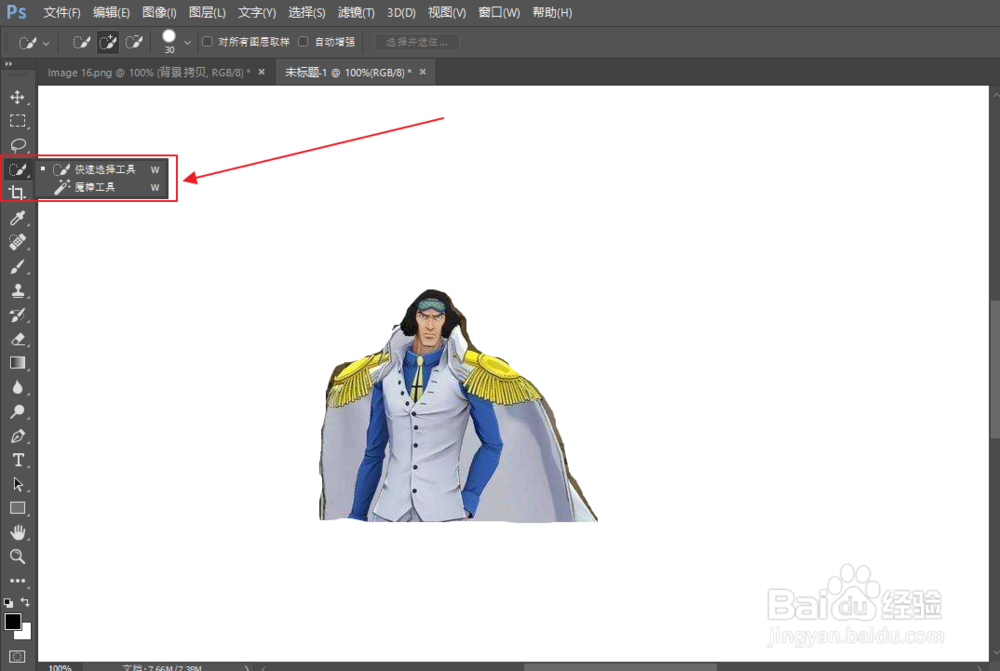Viewport: 1000px width, 671px height.
Task: Swap foreground and background colors
Action: [25, 601]
